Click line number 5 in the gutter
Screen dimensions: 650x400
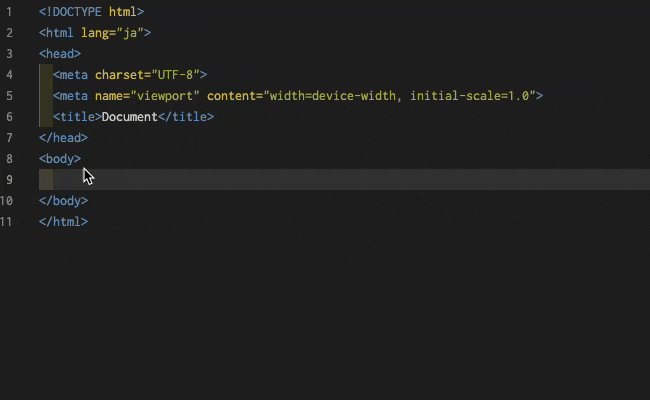click(x=9, y=96)
